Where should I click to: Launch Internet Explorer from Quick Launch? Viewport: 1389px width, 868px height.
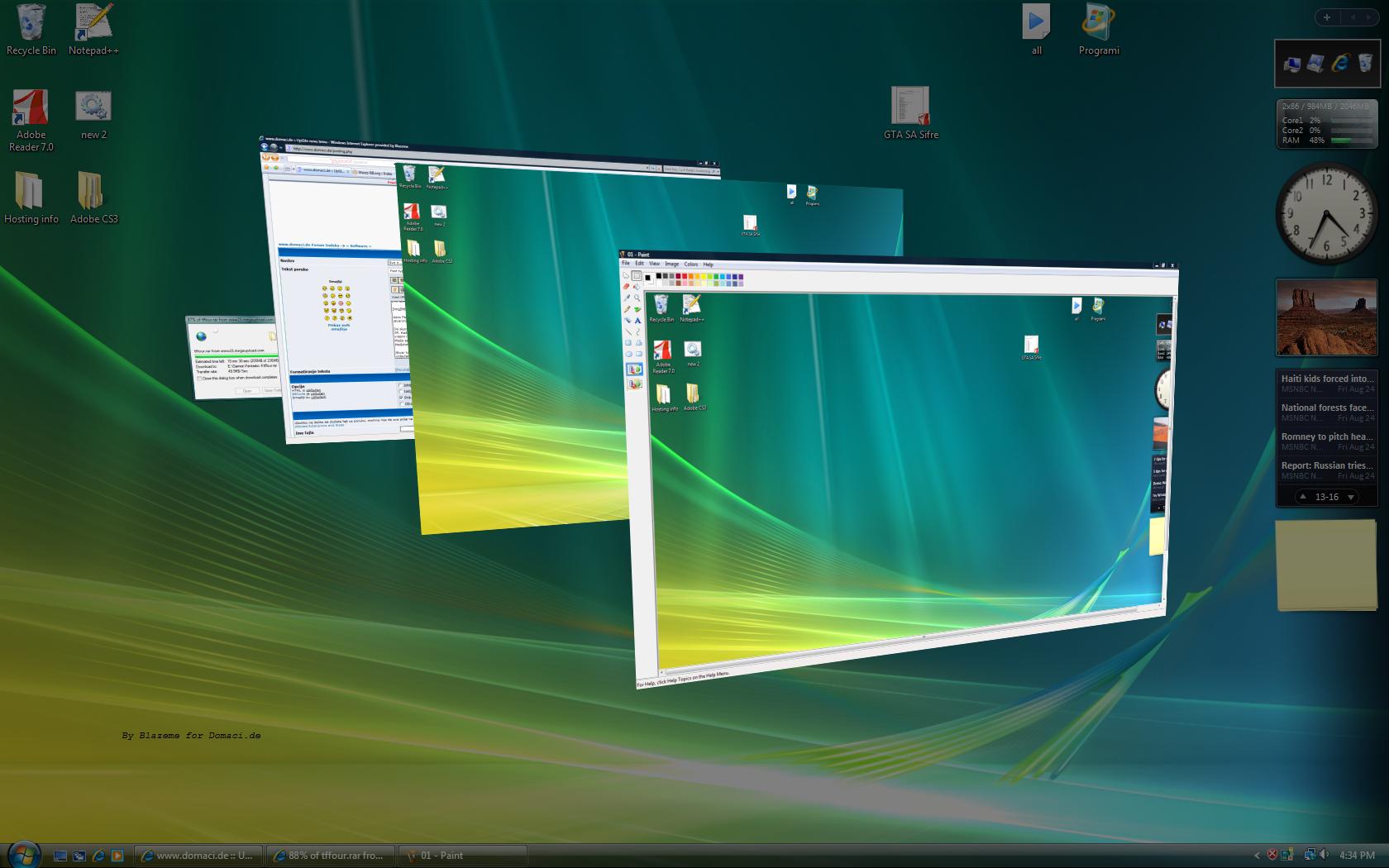click(98, 856)
